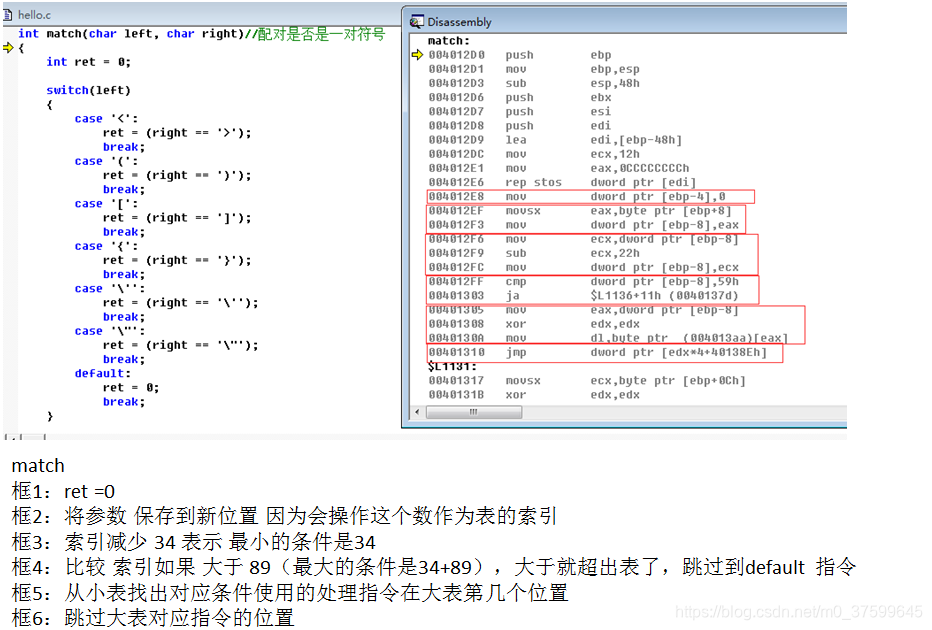Image resolution: width=932 pixels, height=630 pixels.
Task: Click the '$L1131:' label
Action: 452,367
